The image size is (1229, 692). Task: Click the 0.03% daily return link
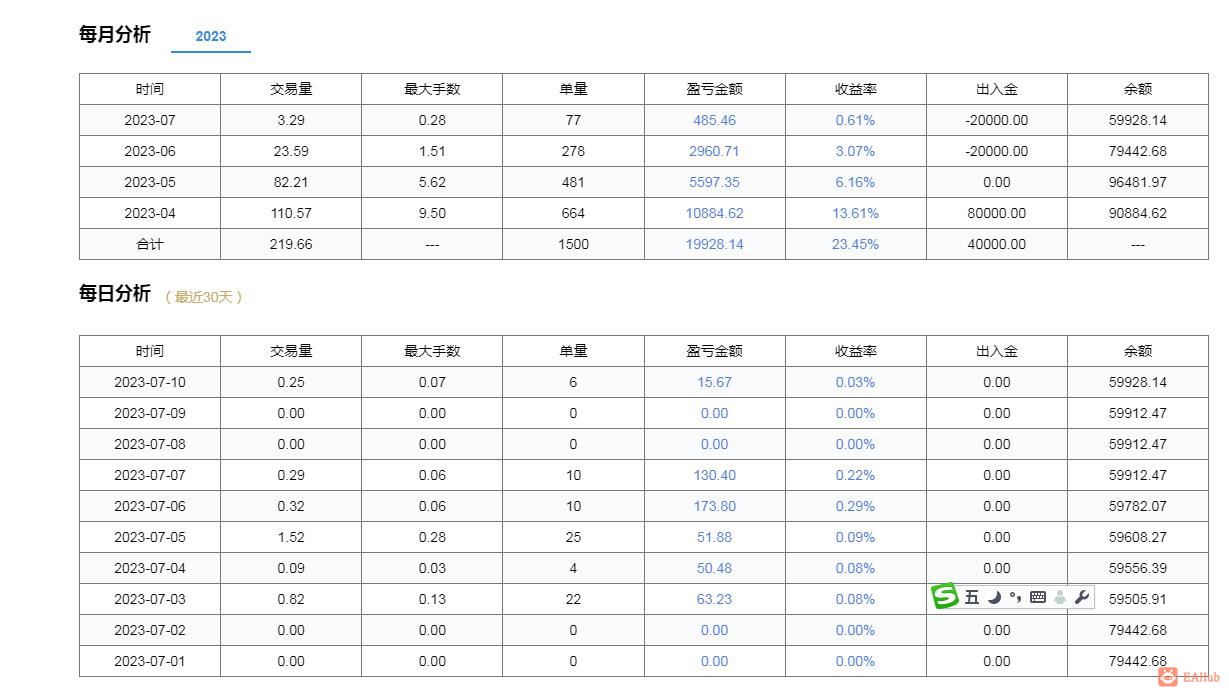(x=855, y=382)
